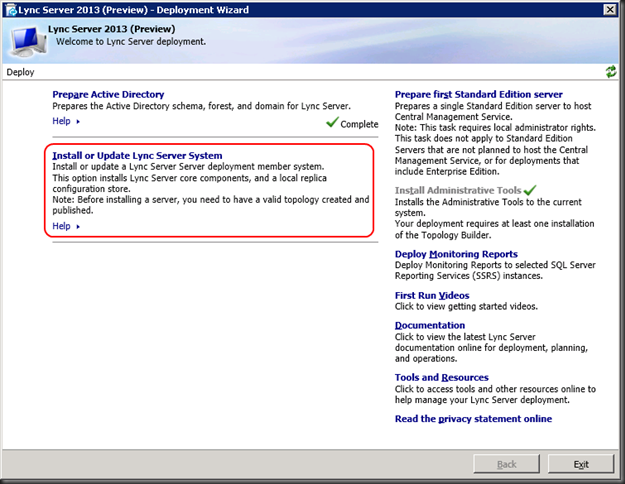Expand Help under Prepare Active Directory
This screenshot has width=625, height=484.
point(66,121)
